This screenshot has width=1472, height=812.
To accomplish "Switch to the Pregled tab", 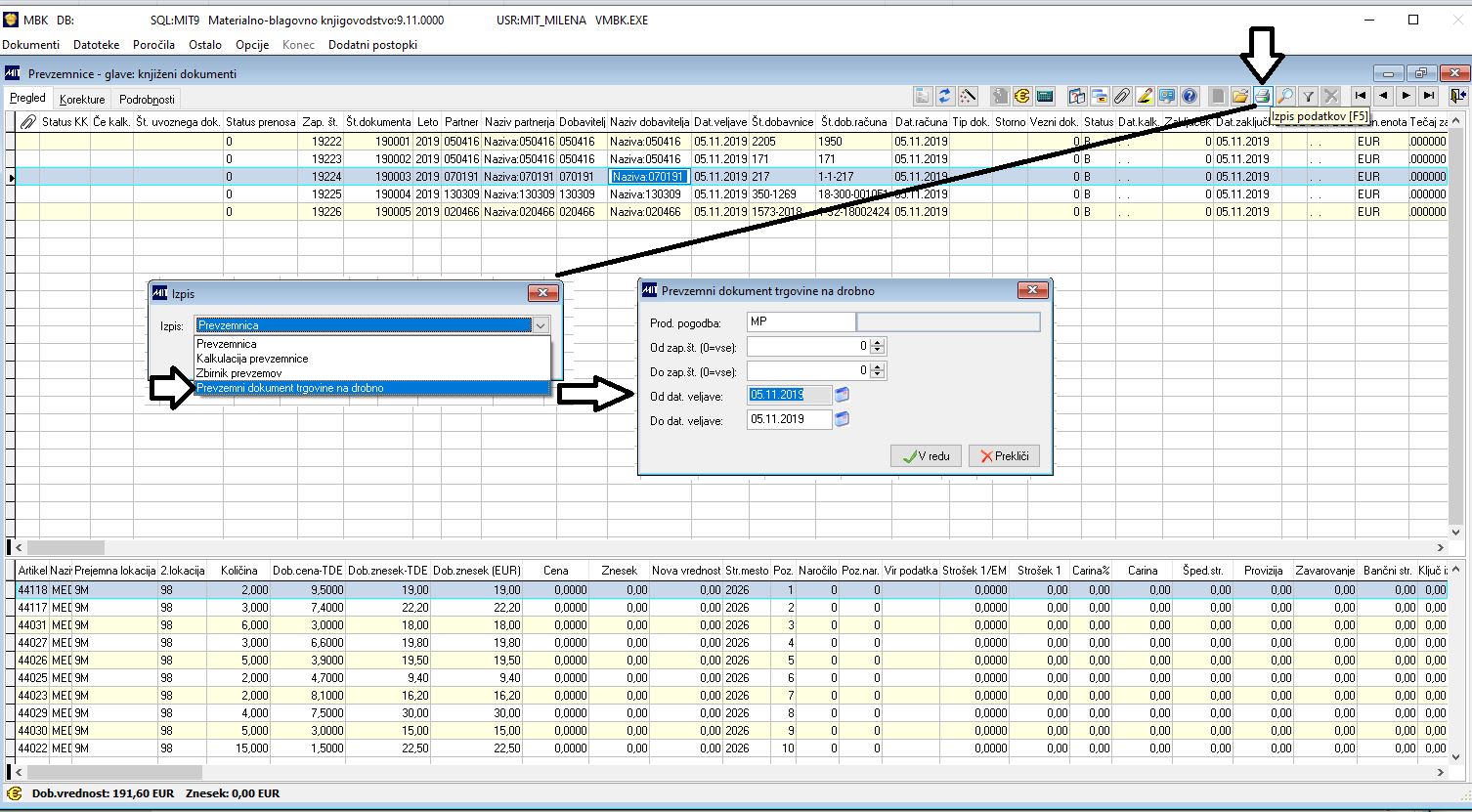I will pyautogui.click(x=28, y=99).
